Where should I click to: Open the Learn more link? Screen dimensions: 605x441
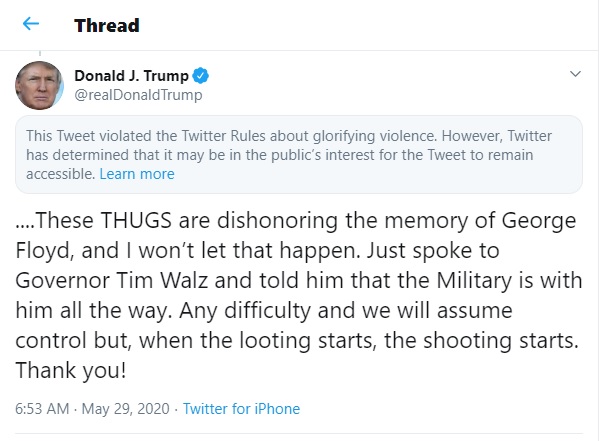click(137, 174)
